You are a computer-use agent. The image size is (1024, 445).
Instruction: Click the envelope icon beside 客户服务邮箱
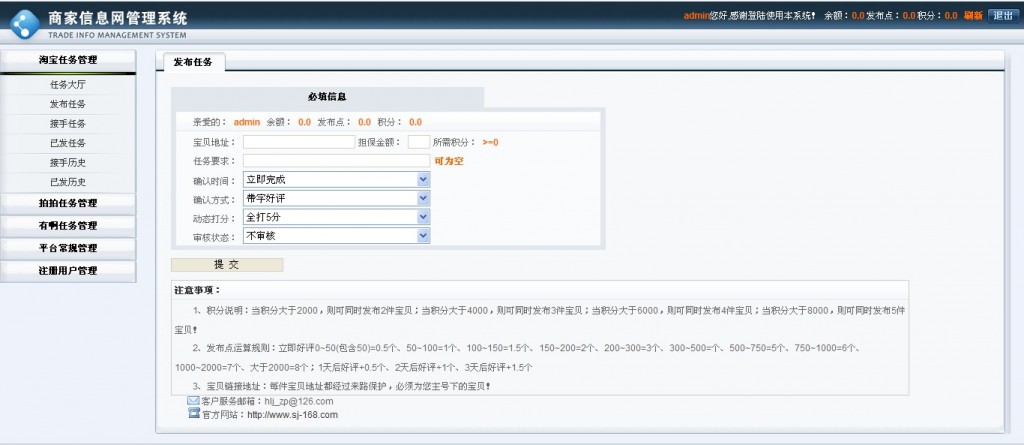193,401
